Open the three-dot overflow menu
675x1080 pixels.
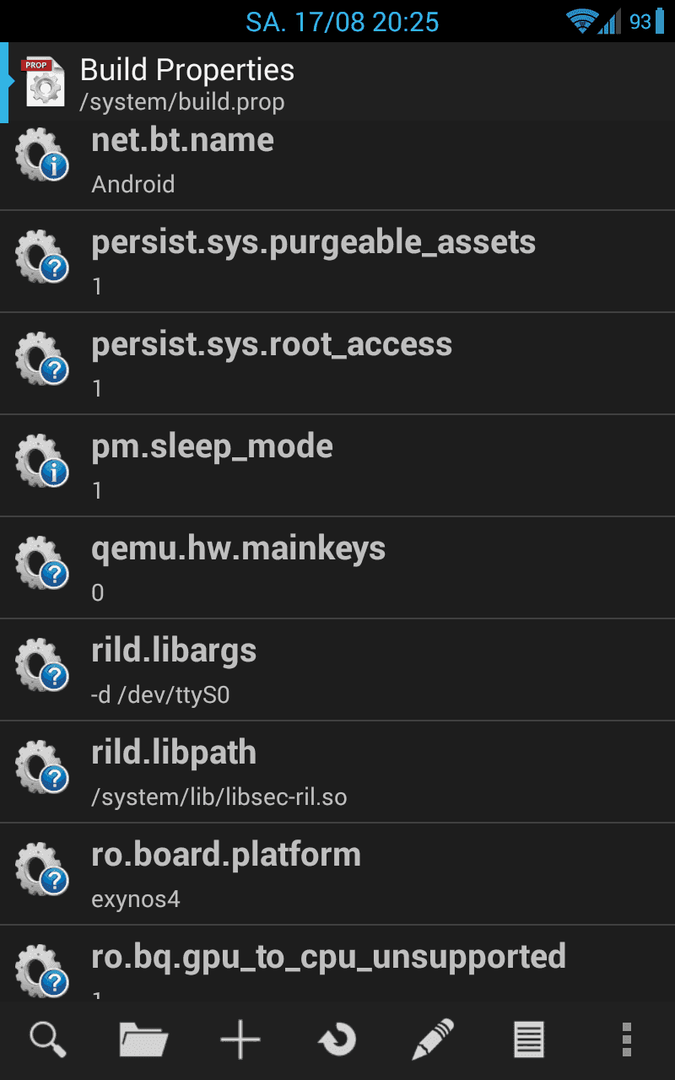[626, 1039]
